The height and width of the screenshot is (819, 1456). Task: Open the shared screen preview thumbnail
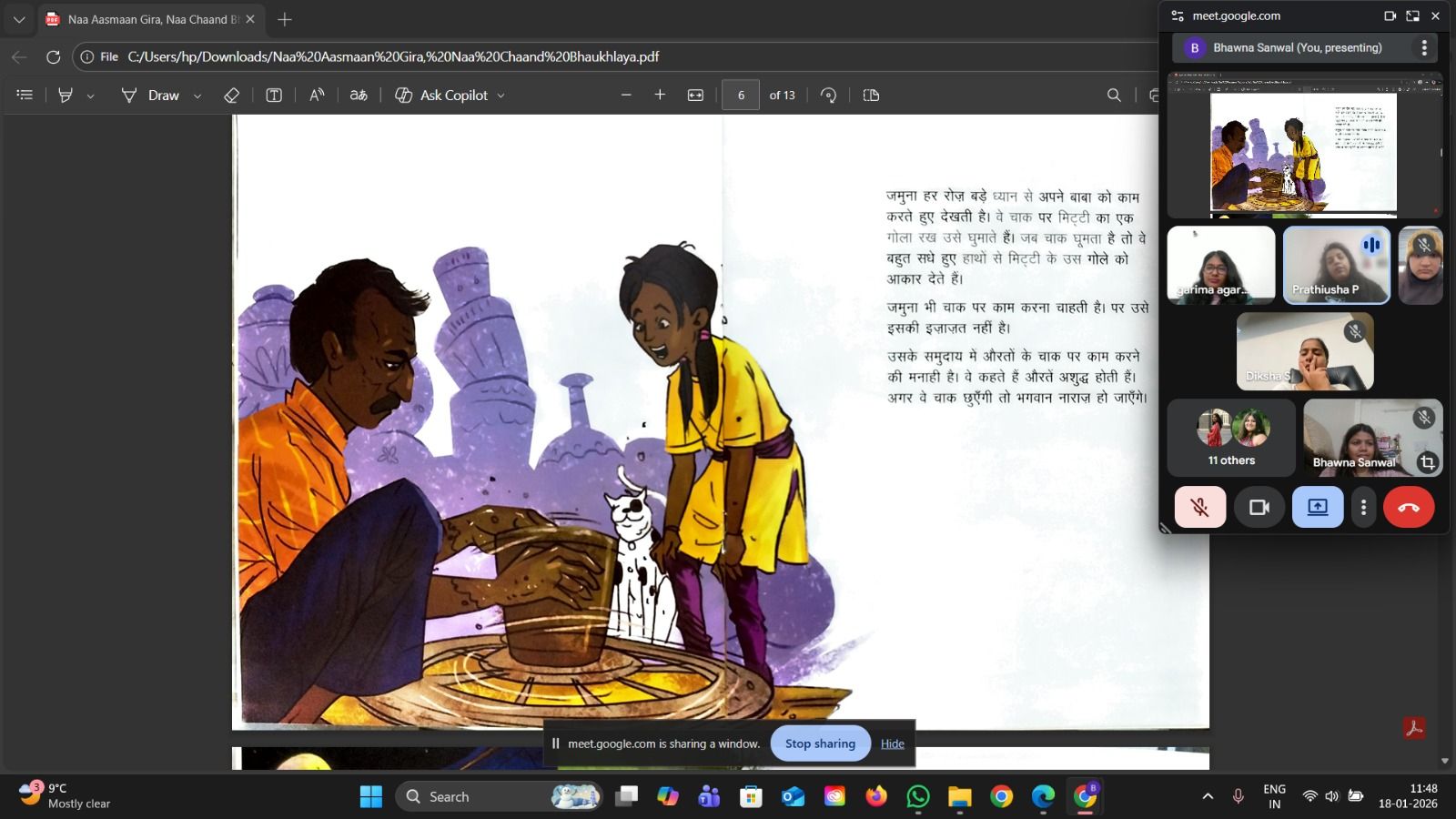1304,146
